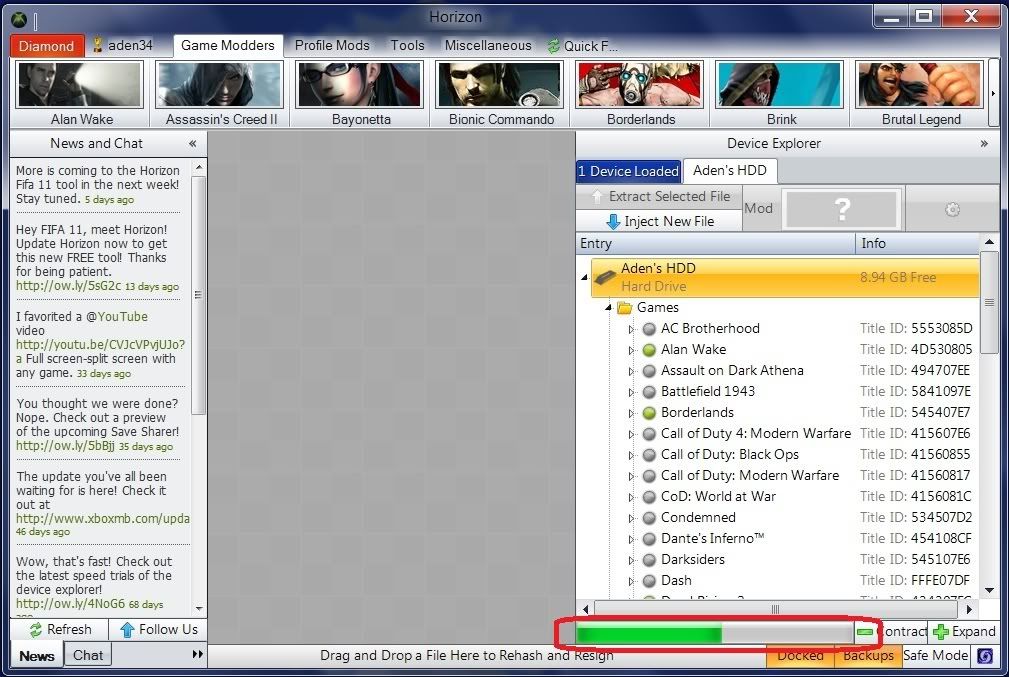Toggle the Backups status button
Image resolution: width=1009 pixels, height=677 pixels.
coord(868,656)
